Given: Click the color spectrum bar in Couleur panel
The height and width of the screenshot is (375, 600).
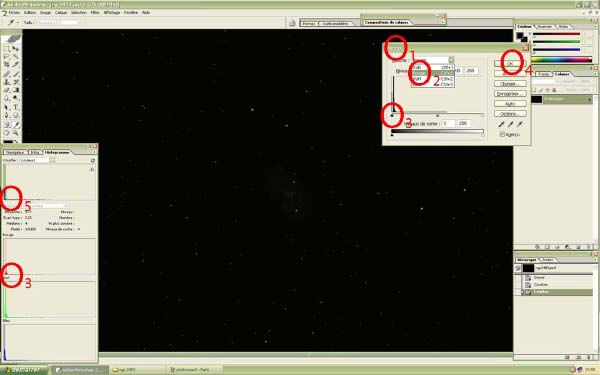Looking at the screenshot, I should pos(562,60).
